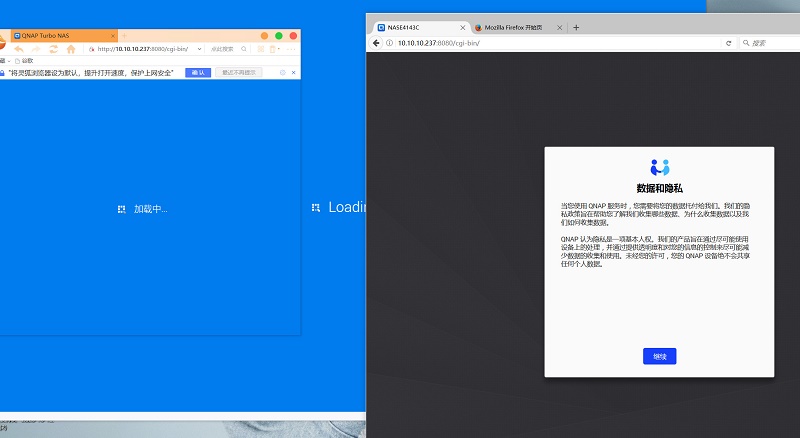Choose the don't remind again button
The height and width of the screenshot is (438, 800).
pos(239,72)
